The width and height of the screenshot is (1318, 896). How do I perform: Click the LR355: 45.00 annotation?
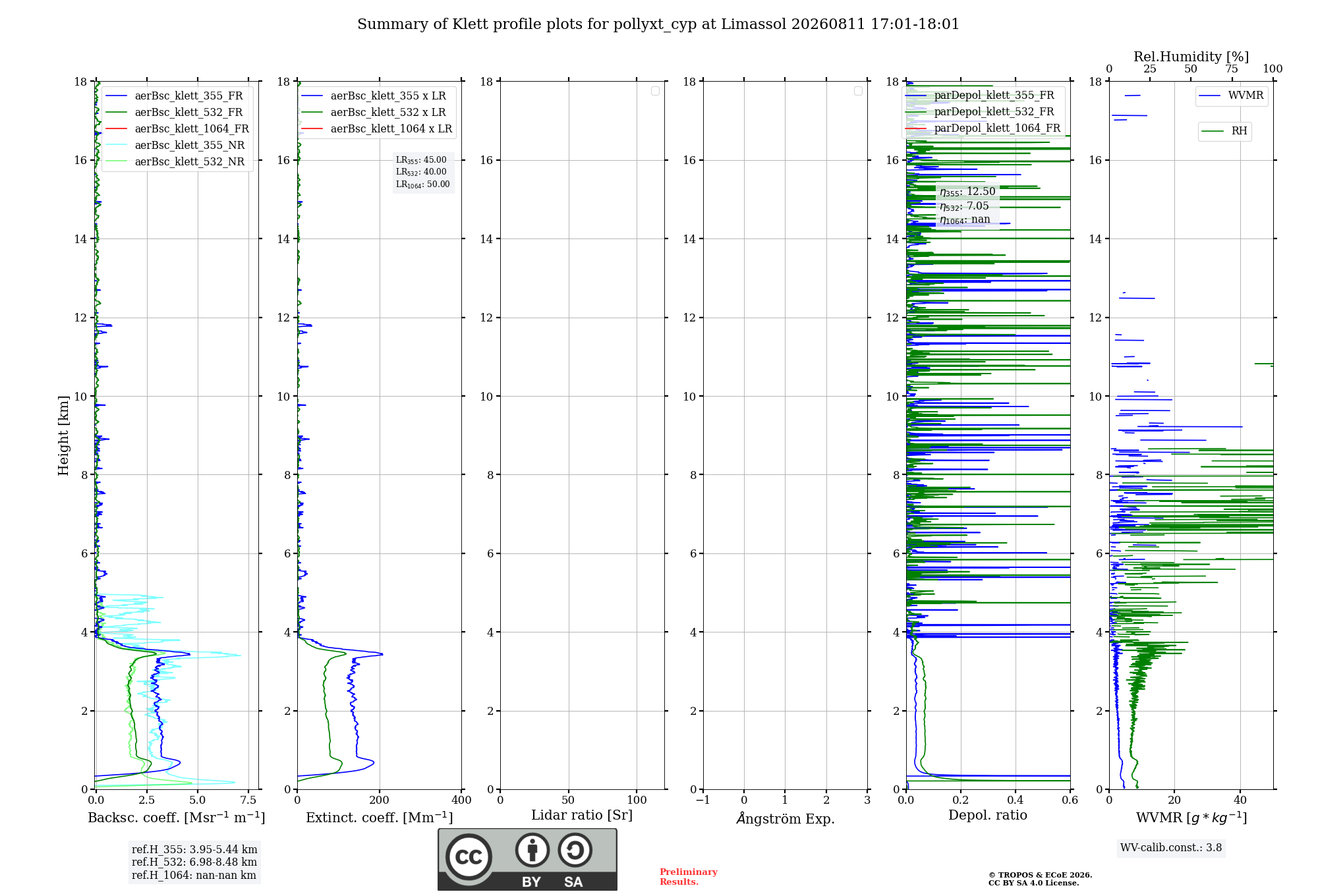(x=421, y=160)
